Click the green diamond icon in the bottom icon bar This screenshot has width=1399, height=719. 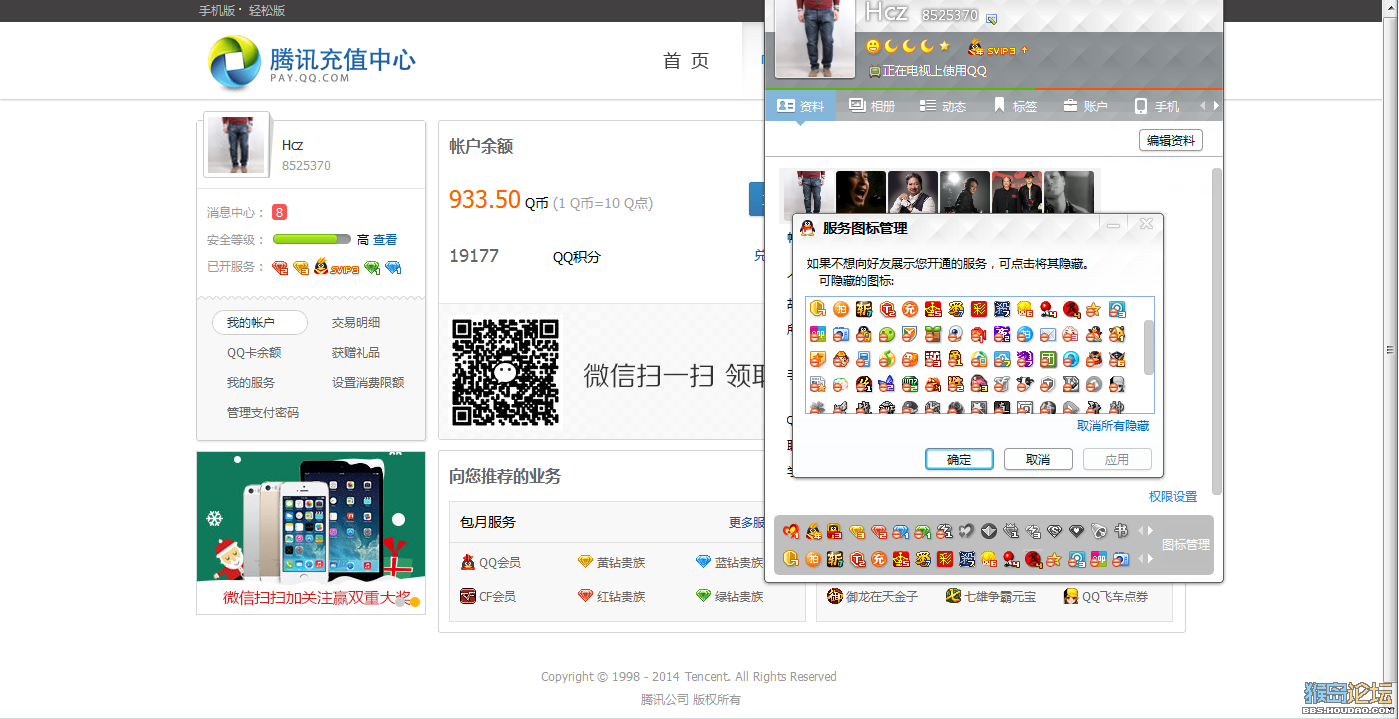coord(923,531)
